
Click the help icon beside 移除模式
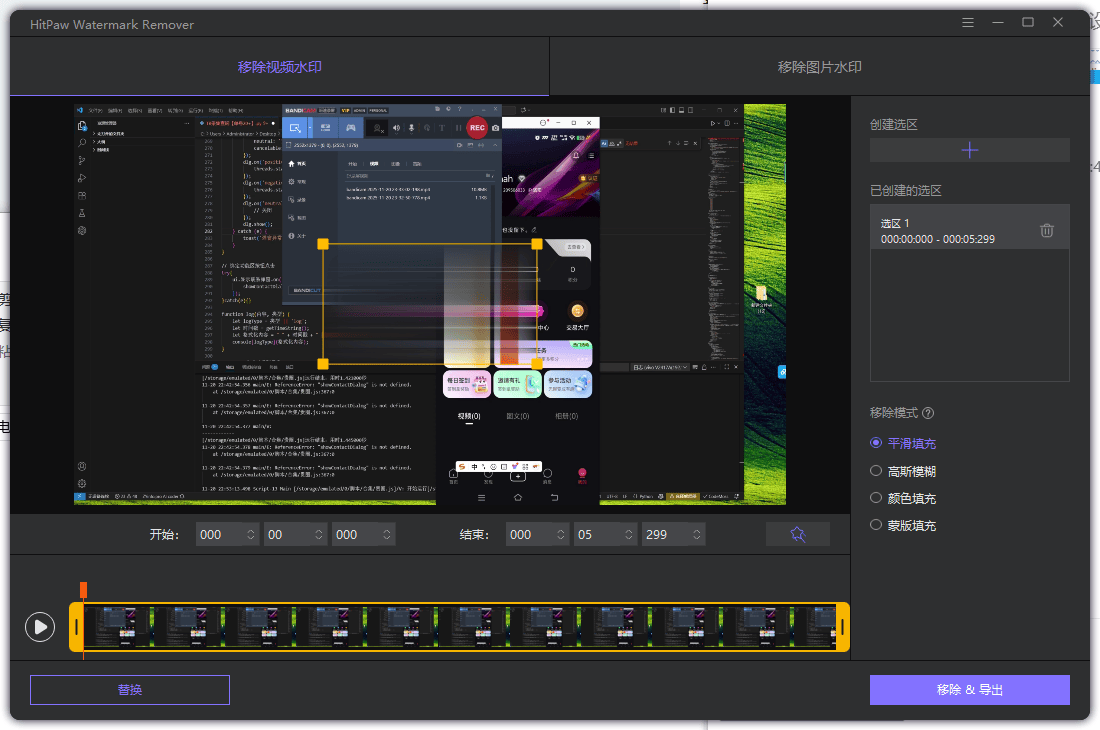pyautogui.click(x=928, y=413)
